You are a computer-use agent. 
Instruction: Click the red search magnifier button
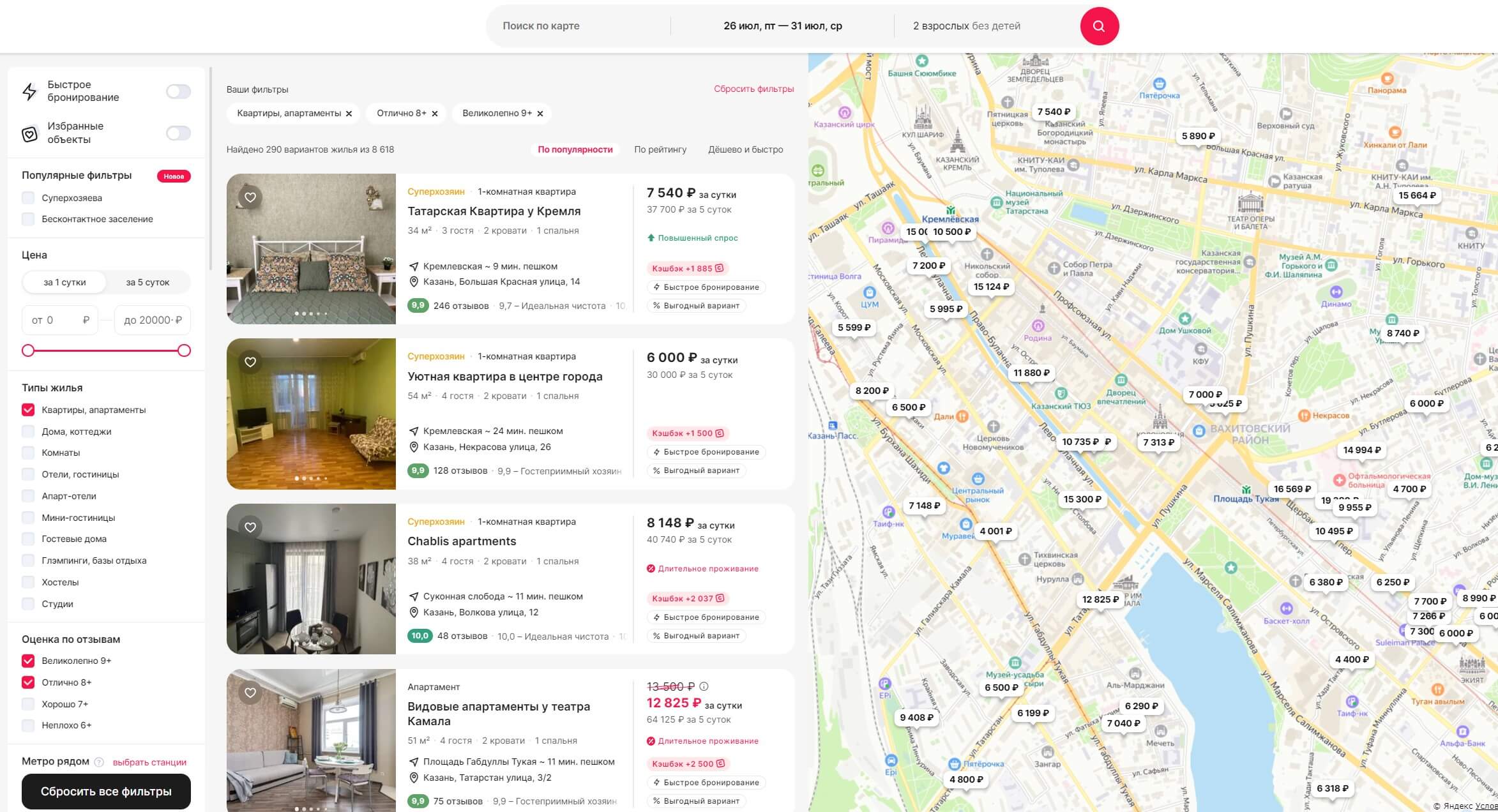pyautogui.click(x=1099, y=26)
